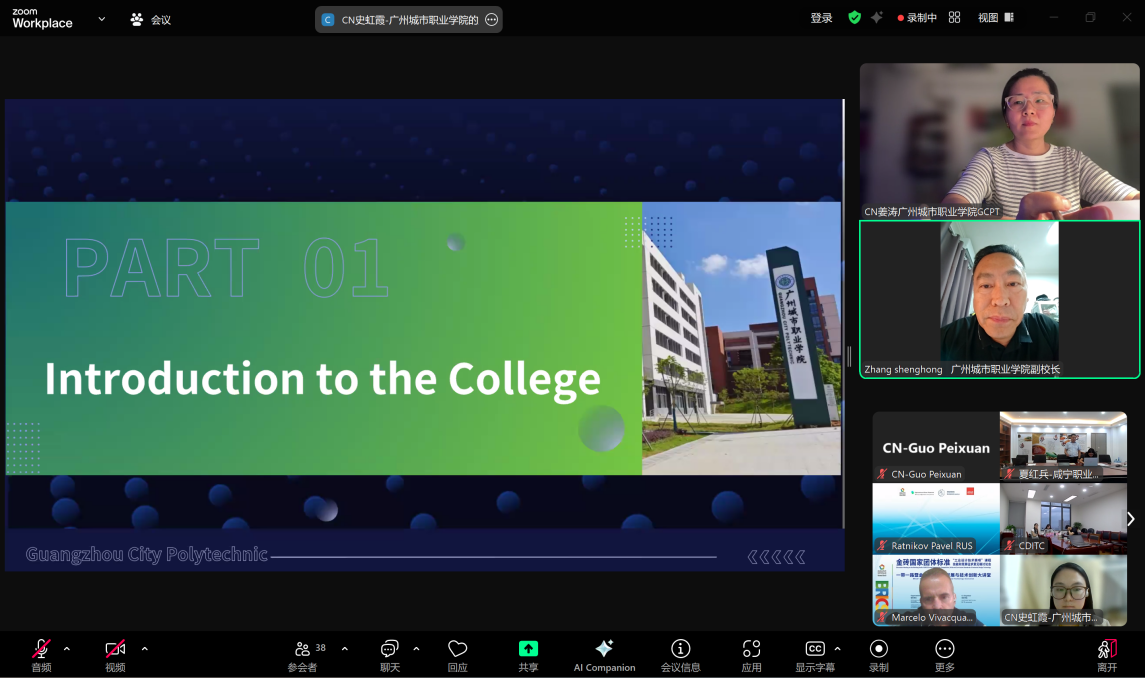Select the Marcelo Vivacqua video tile
Image resolution: width=1145 pixels, height=678 pixels.
point(936,590)
